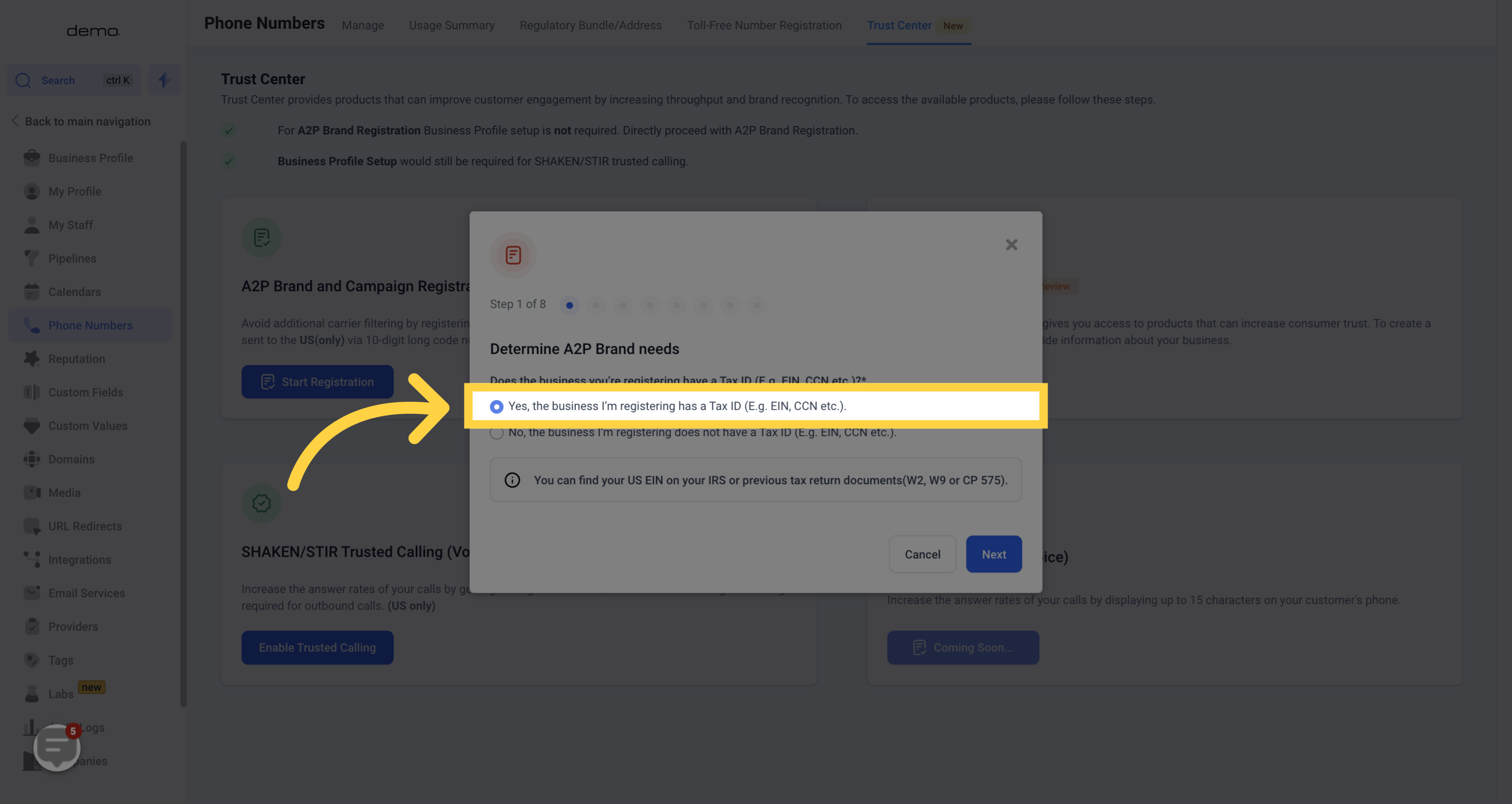Viewport: 1512px width, 804px height.
Task: Click the info icon for EIN details
Action: click(512, 480)
